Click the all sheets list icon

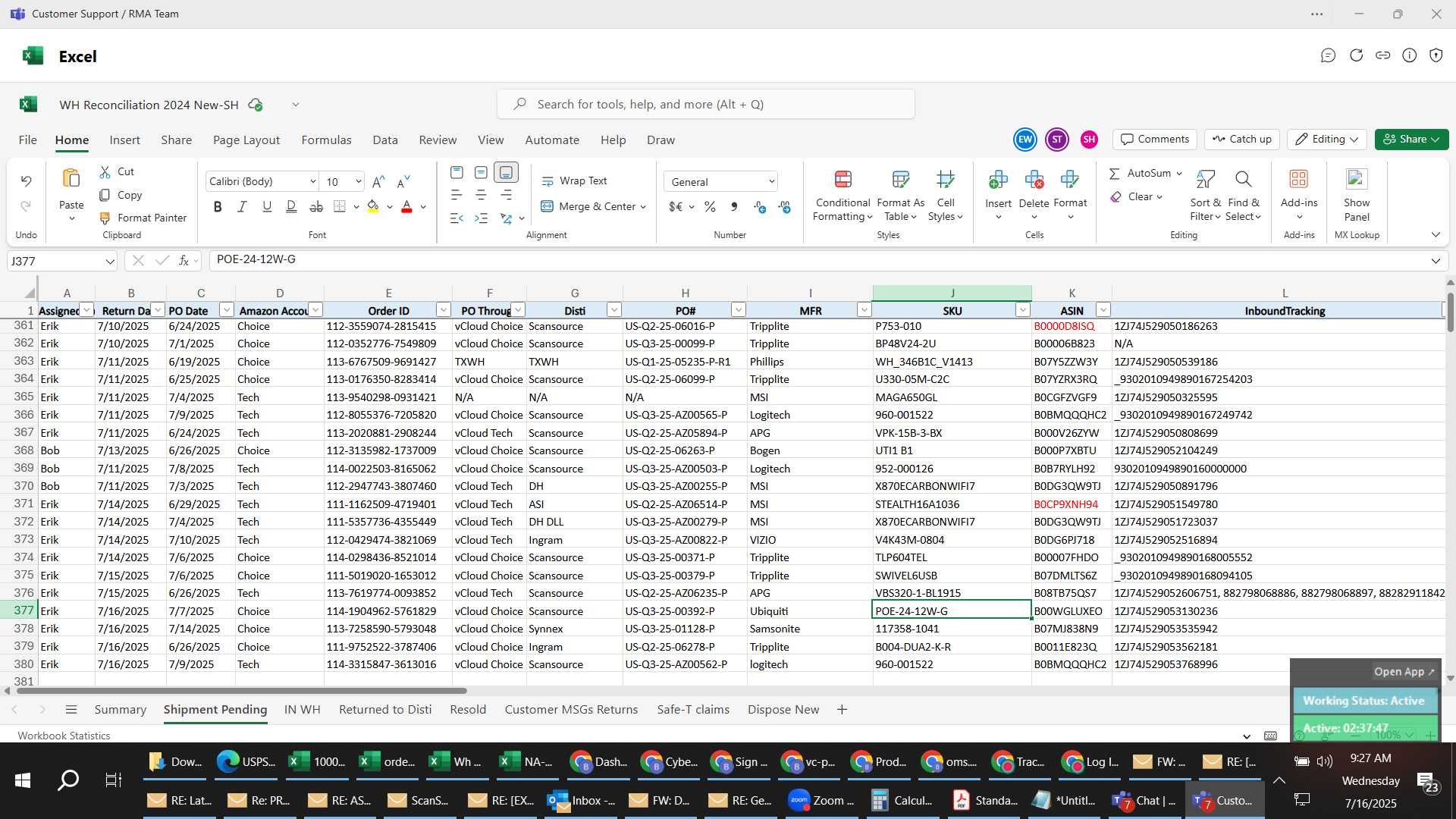(x=71, y=710)
